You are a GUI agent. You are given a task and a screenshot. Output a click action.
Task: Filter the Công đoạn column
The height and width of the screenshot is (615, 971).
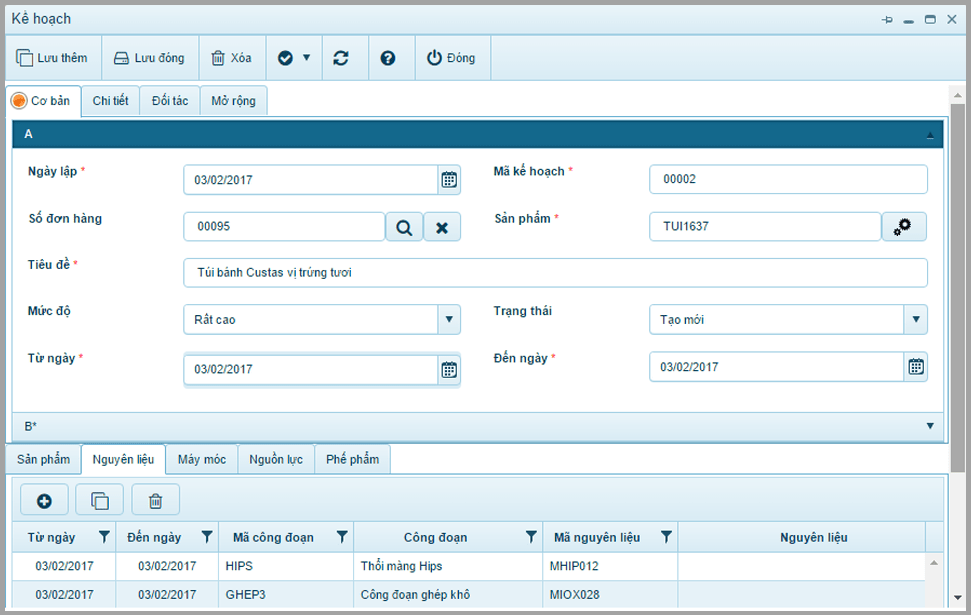pyautogui.click(x=531, y=537)
